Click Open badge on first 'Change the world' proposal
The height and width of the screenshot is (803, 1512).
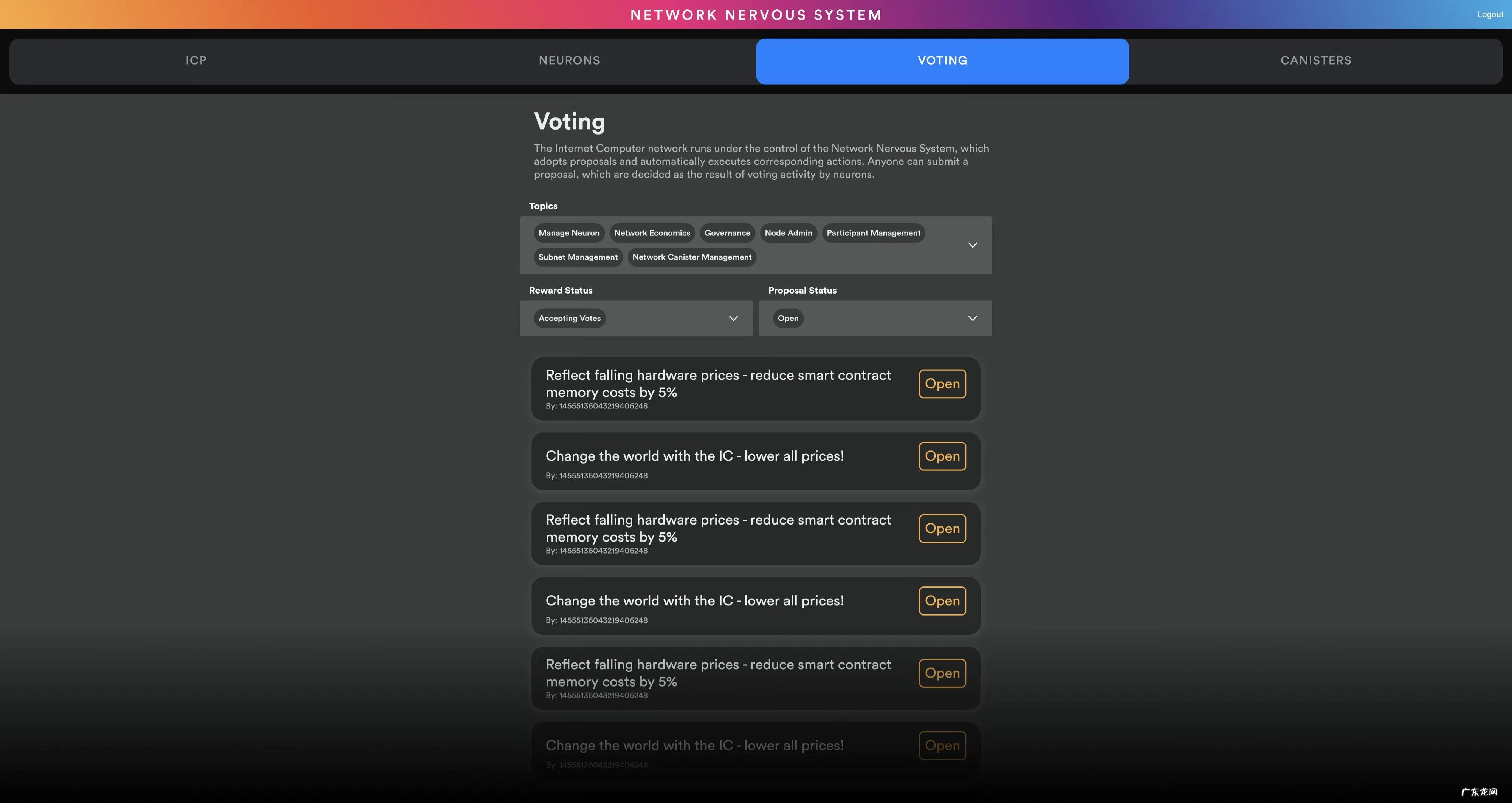pos(942,456)
